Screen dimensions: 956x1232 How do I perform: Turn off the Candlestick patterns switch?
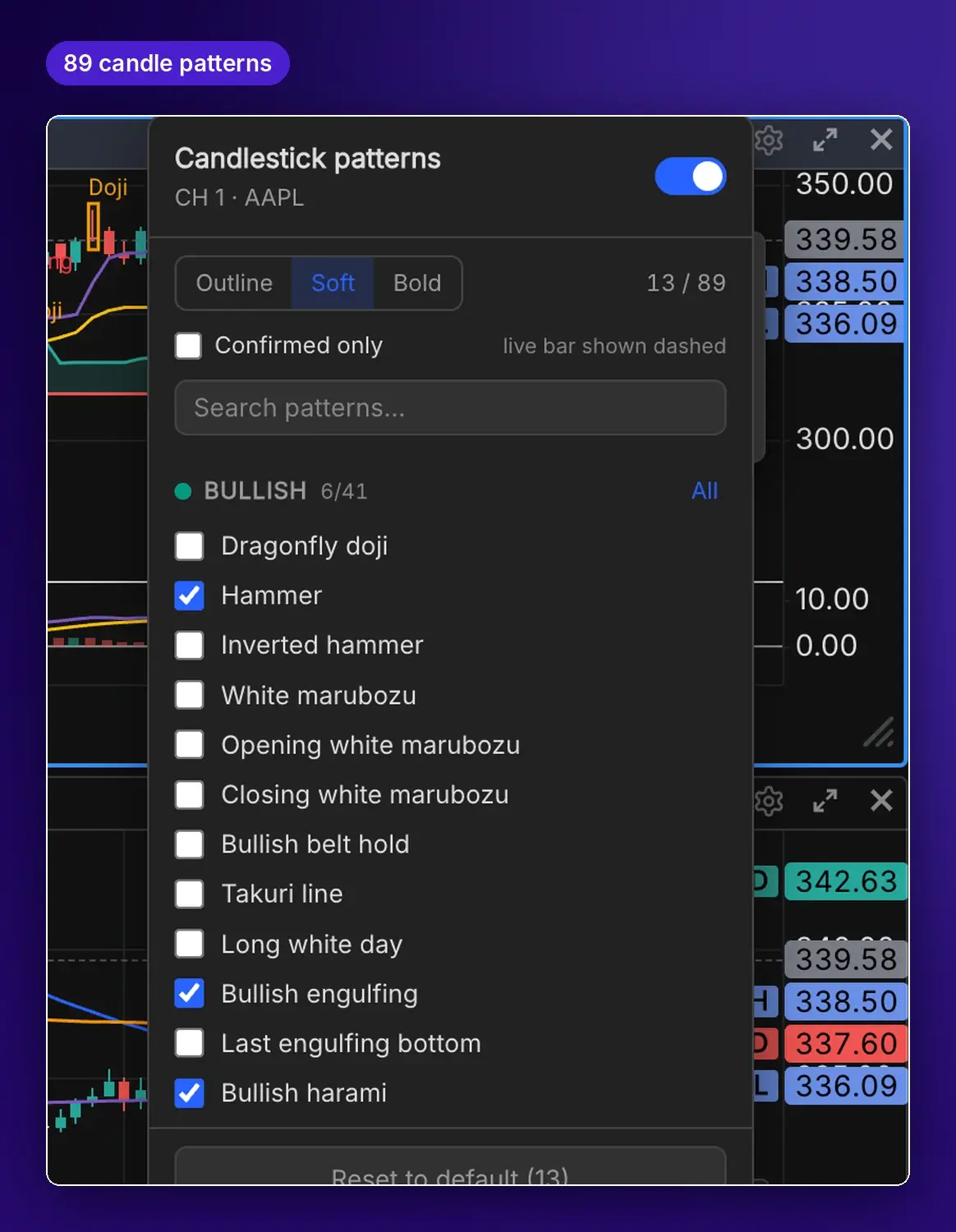(x=691, y=177)
